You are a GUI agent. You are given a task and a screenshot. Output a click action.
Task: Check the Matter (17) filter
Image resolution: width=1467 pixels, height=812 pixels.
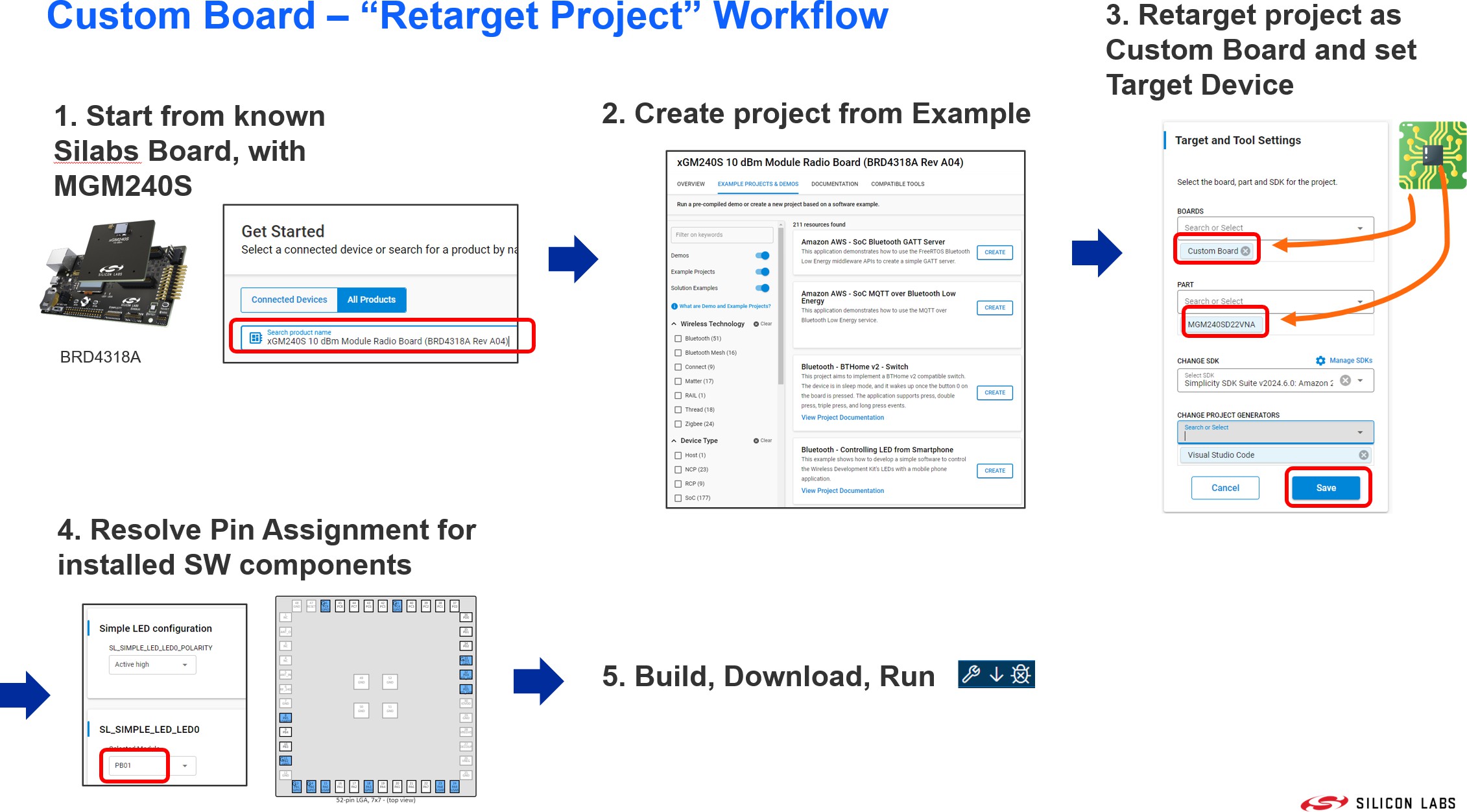[x=678, y=381]
